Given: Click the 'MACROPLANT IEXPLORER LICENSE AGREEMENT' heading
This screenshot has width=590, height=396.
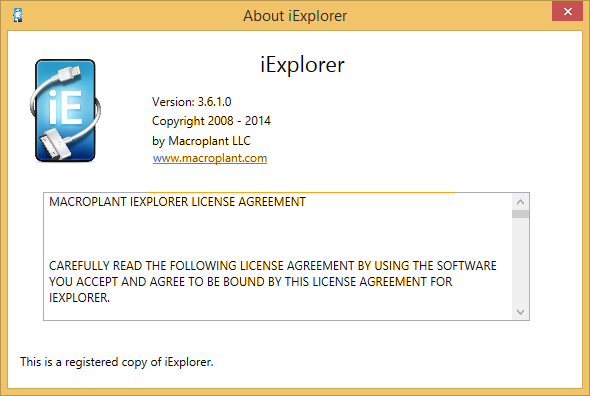Looking at the screenshot, I should [177, 202].
